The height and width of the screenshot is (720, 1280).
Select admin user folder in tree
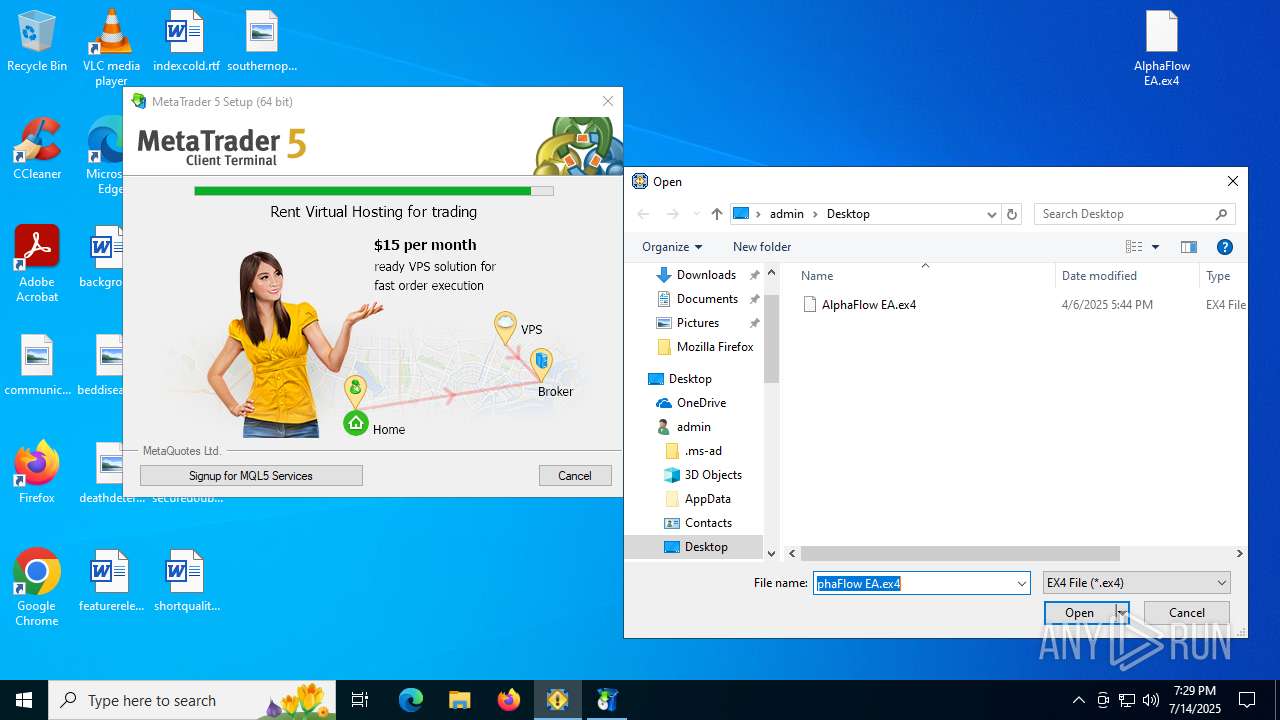coord(692,427)
